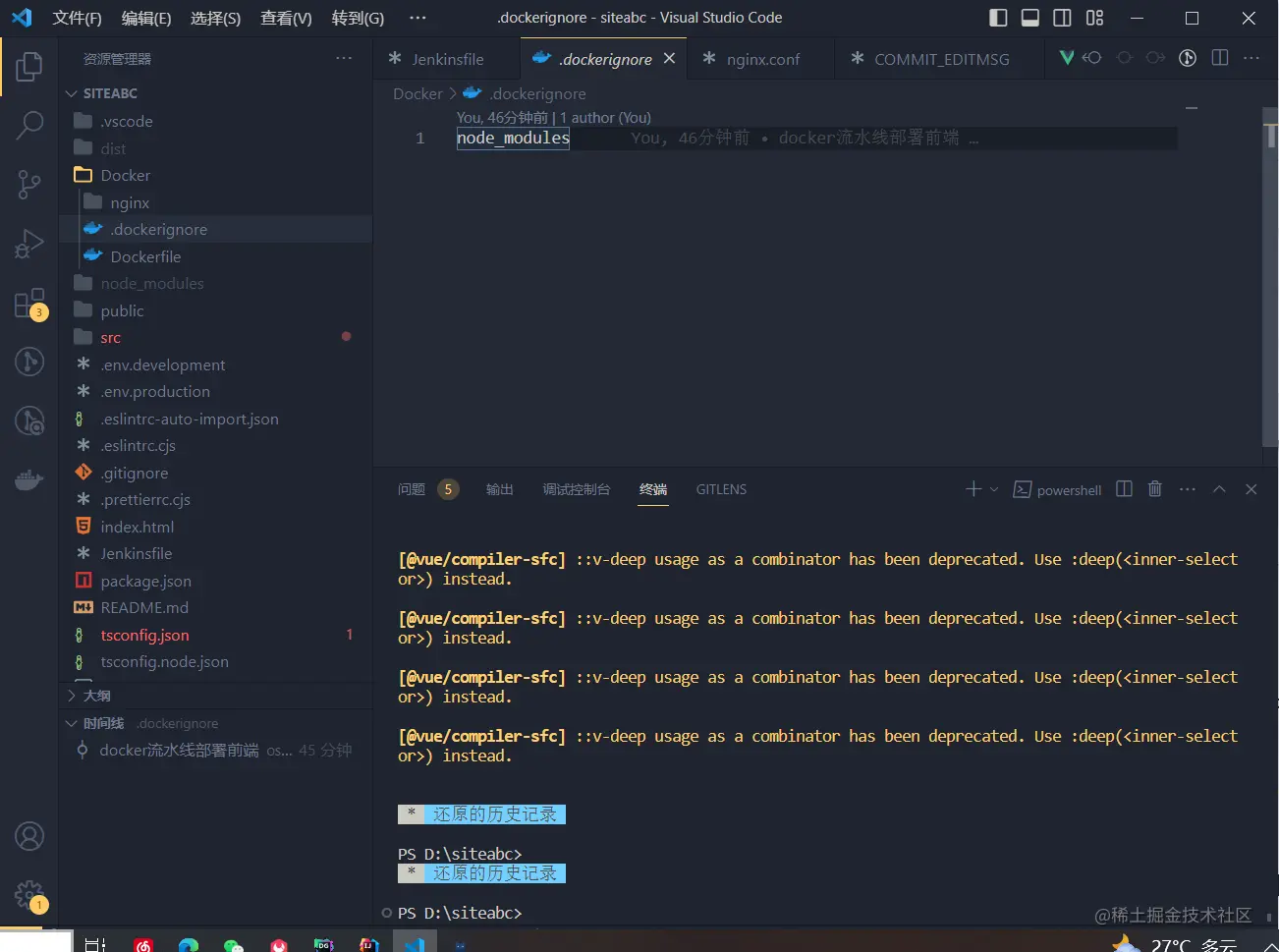Close the terminal panel
Image resolution: width=1279 pixels, height=952 pixels.
[1251, 489]
